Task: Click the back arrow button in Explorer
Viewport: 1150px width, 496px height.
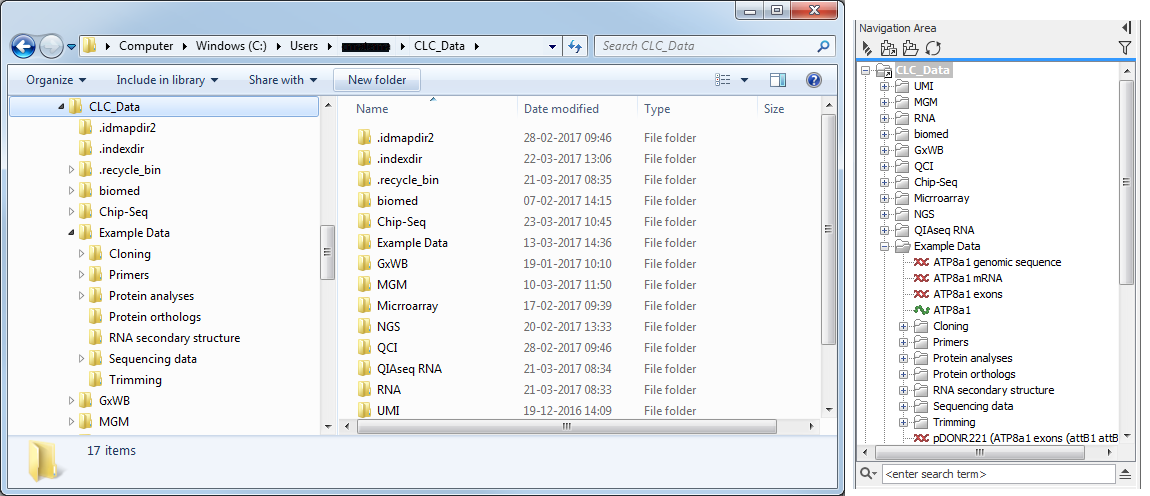Action: tap(24, 46)
